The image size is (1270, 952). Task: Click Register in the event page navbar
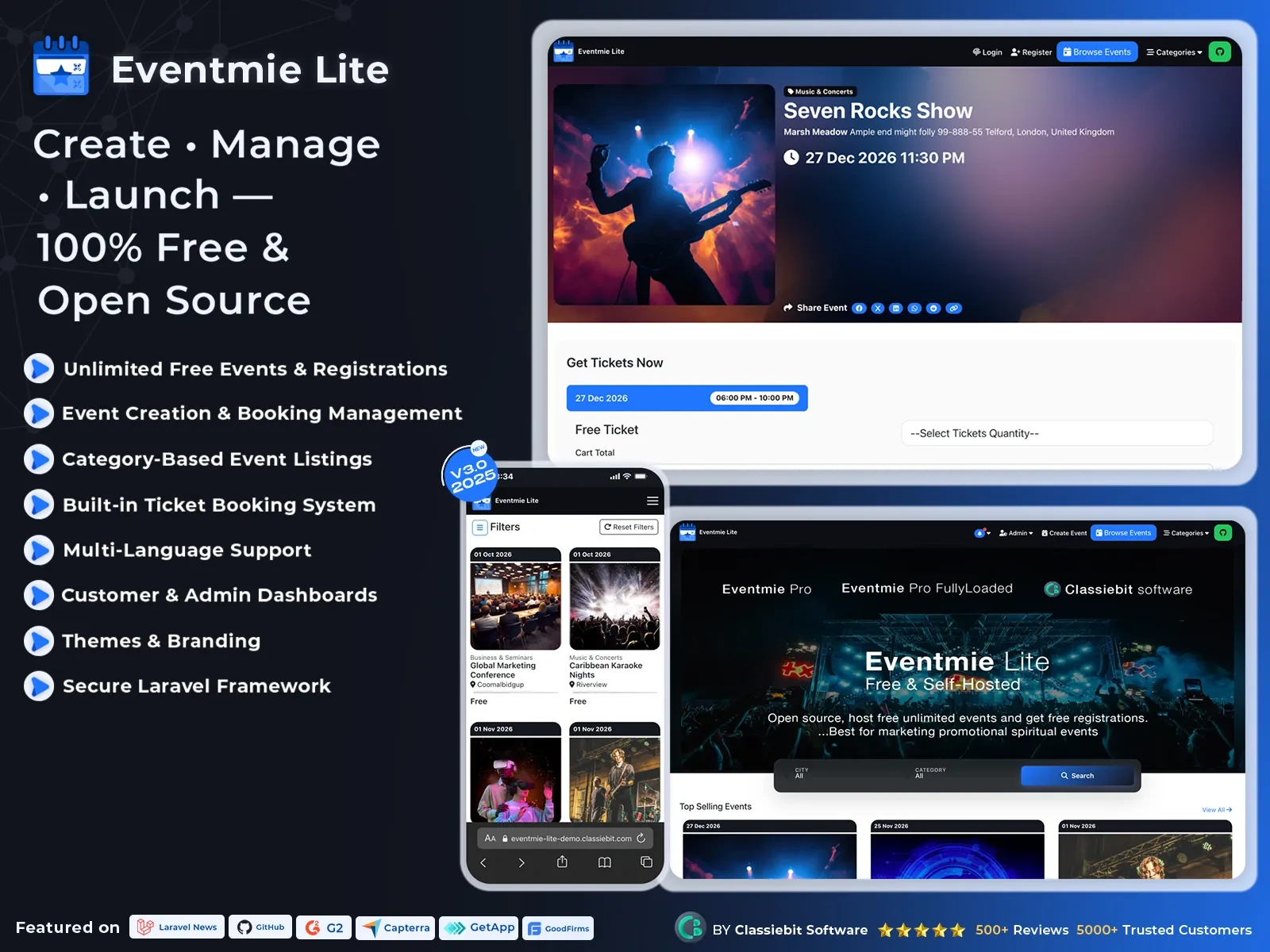(1031, 52)
